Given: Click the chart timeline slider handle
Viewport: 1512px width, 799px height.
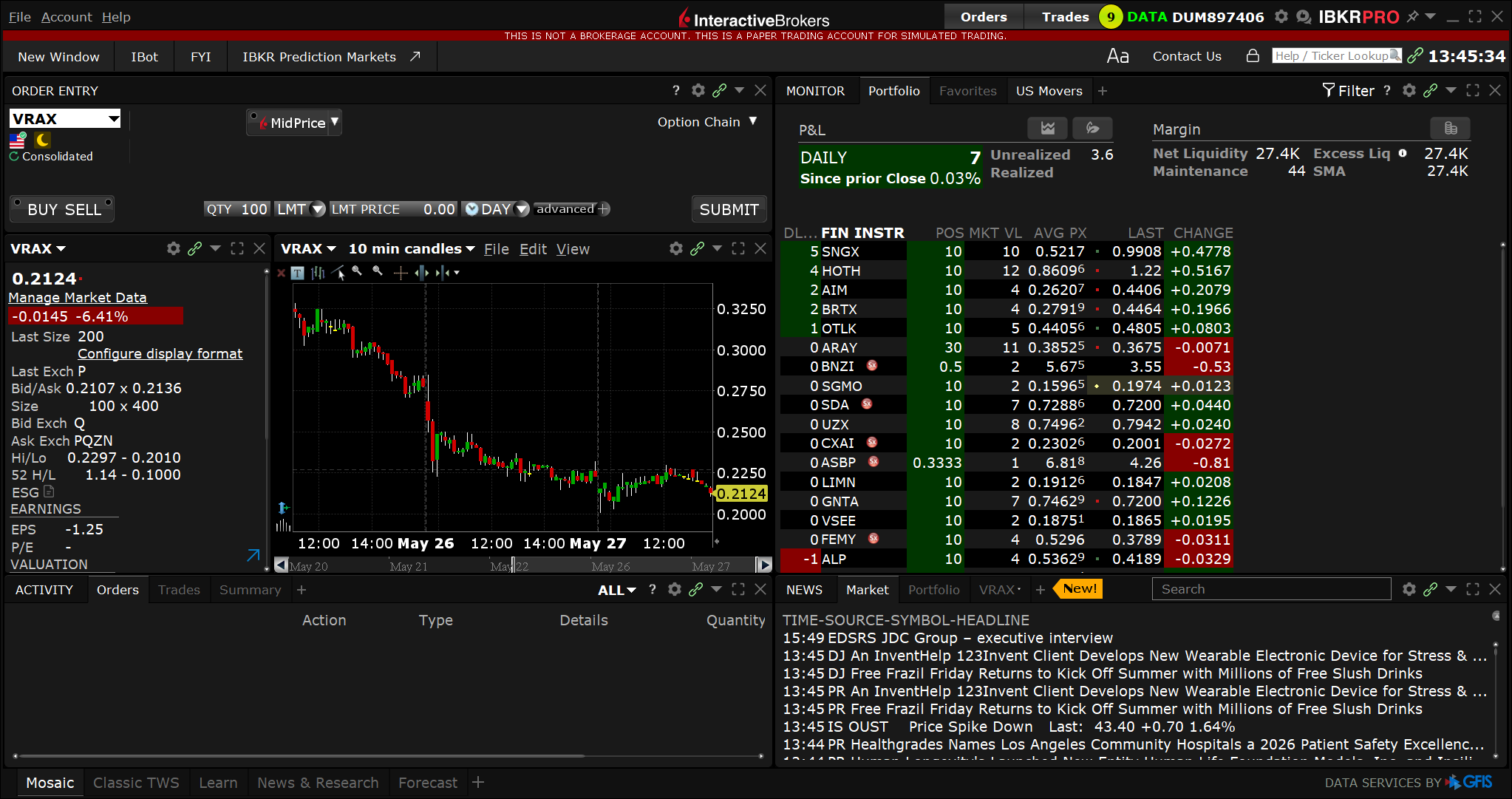Looking at the screenshot, I should click(513, 565).
